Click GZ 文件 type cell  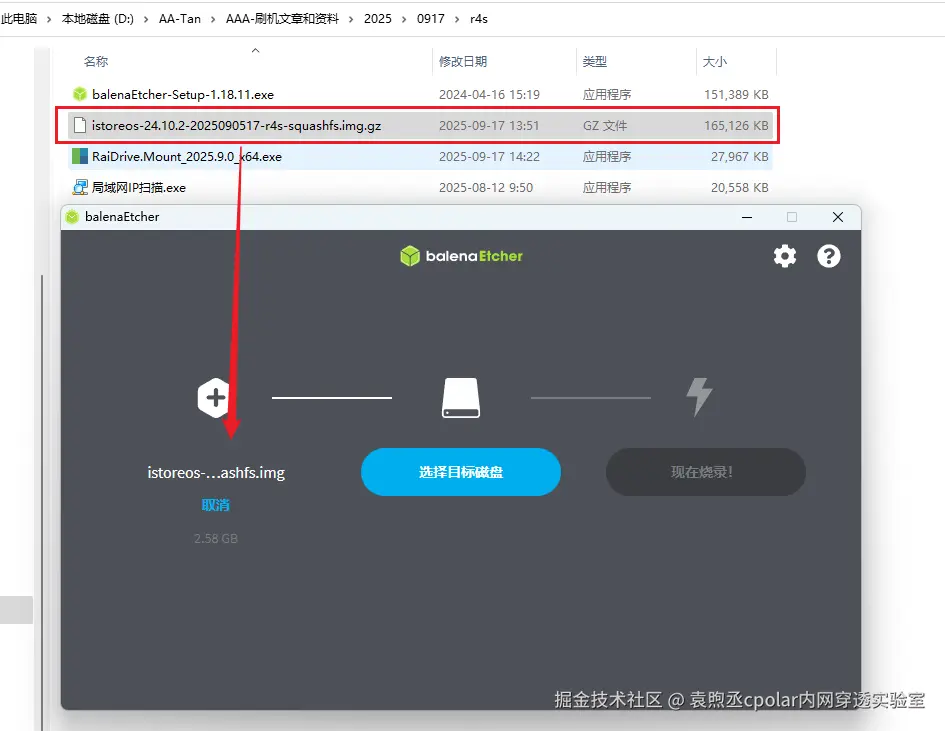pyautogui.click(x=604, y=125)
